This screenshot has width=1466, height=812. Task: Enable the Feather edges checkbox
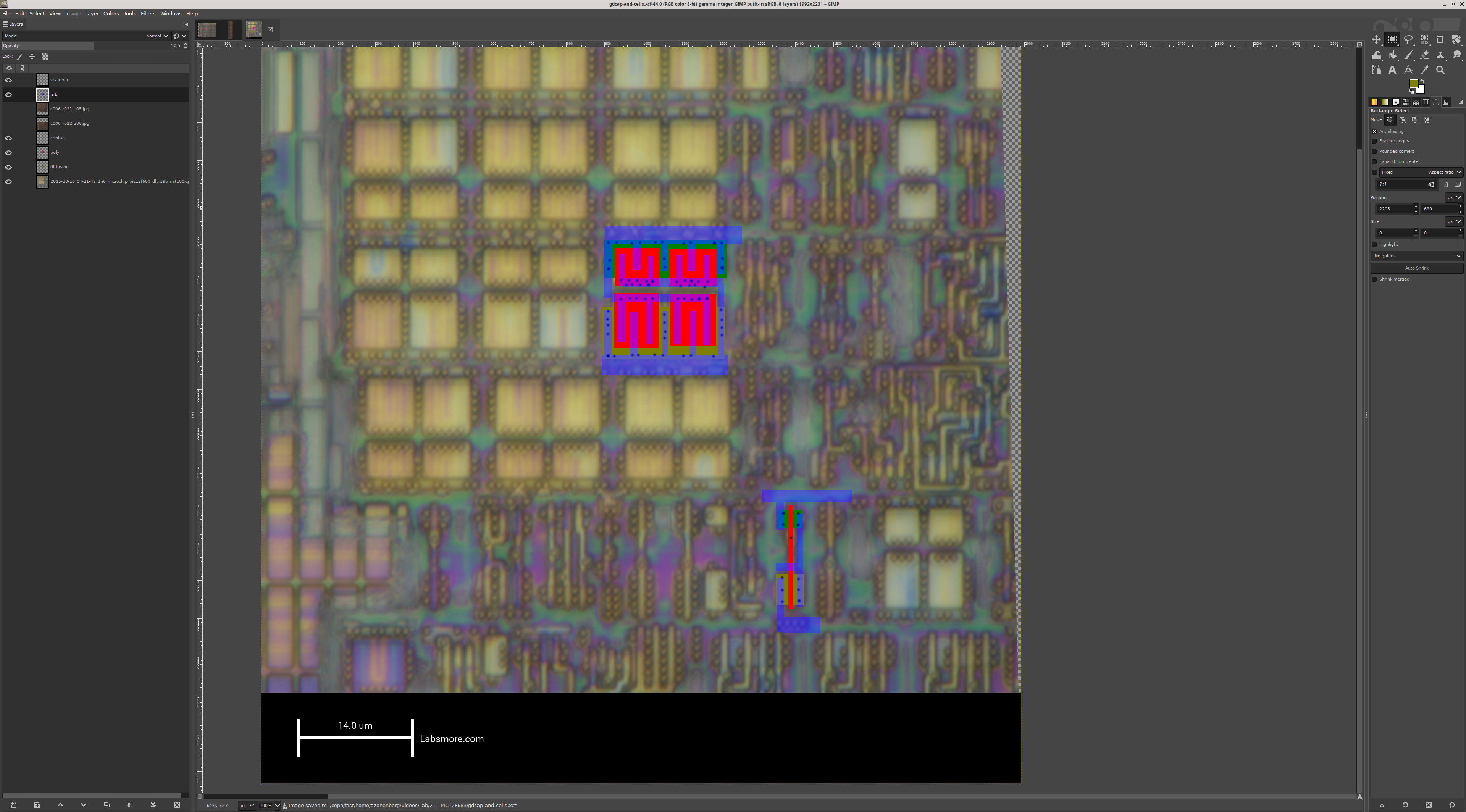tap(1374, 141)
